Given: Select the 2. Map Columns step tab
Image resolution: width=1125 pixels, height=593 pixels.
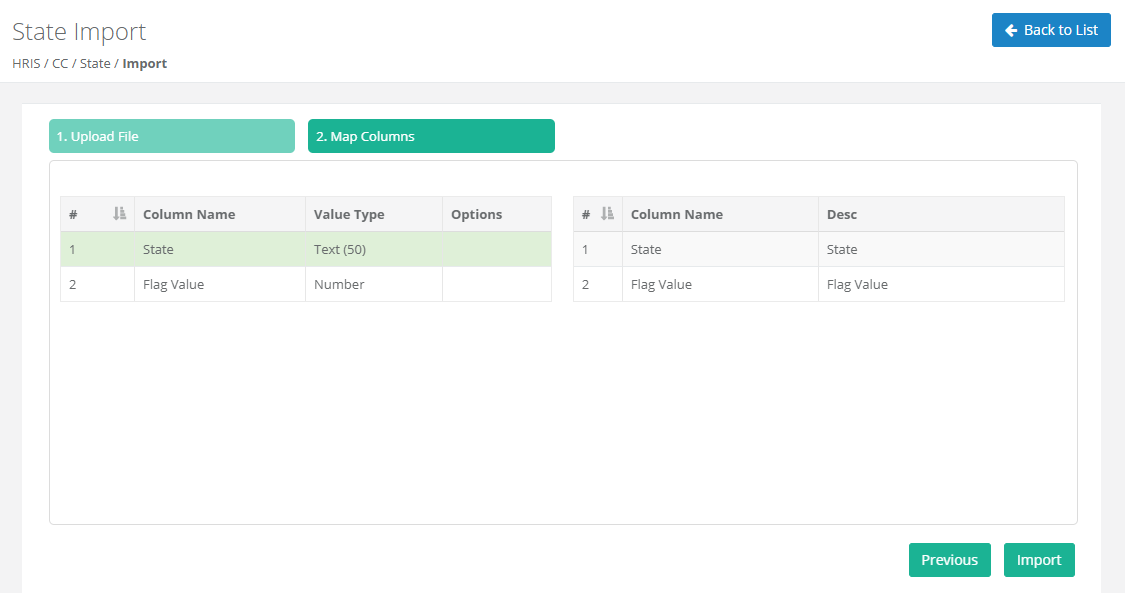Looking at the screenshot, I should click(x=431, y=136).
